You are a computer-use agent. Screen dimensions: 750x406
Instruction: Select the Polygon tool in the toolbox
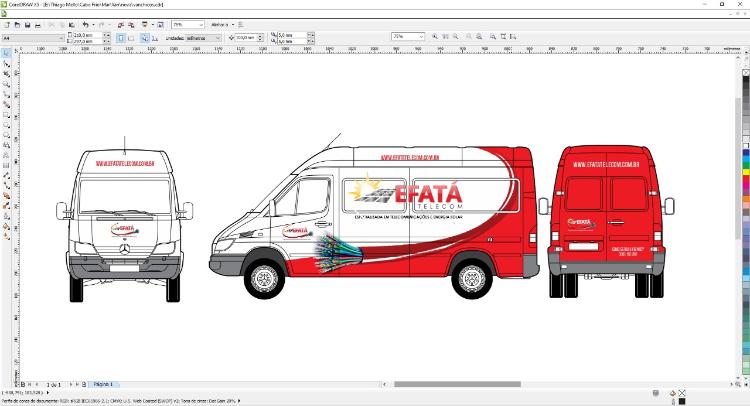[6, 135]
